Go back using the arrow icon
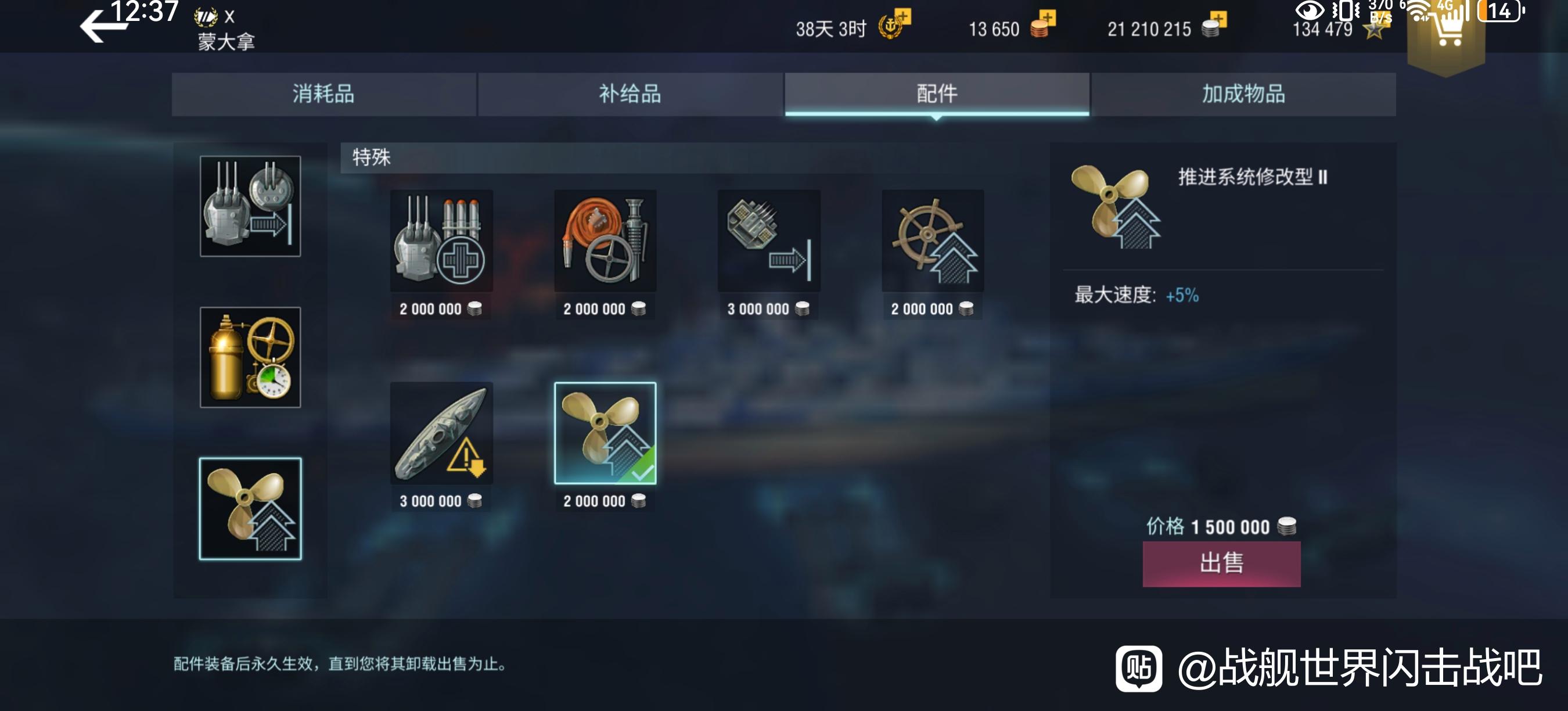Viewport: 1568px width, 711px height. click(101, 27)
